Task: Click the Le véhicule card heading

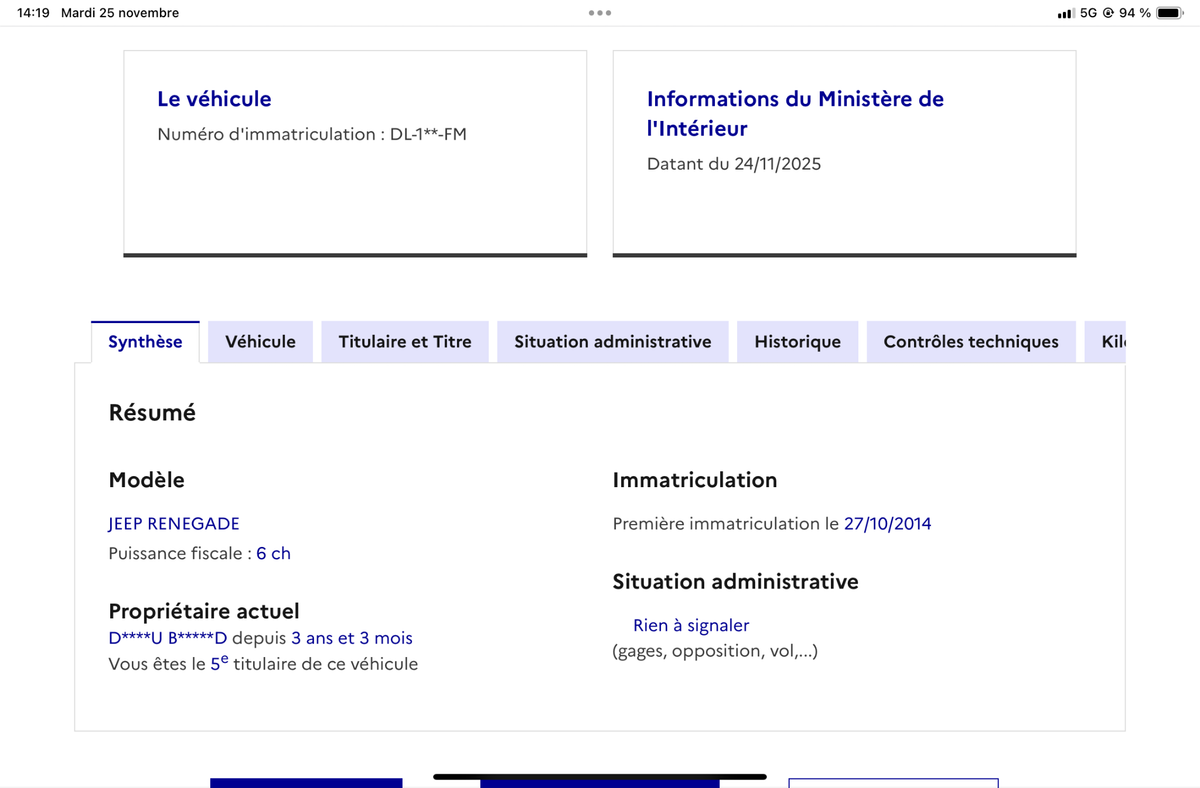Action: (214, 99)
